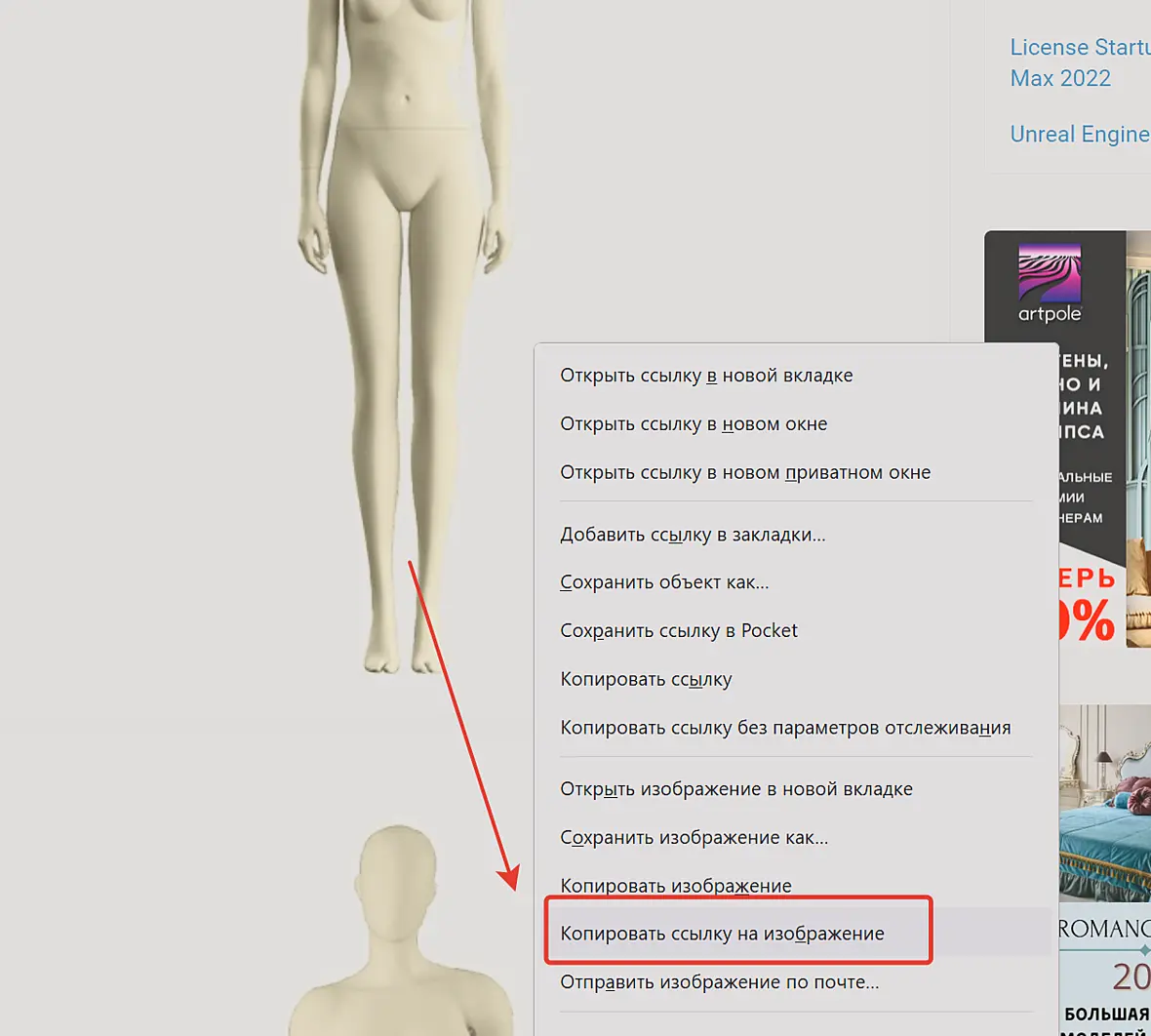This screenshot has width=1151, height=1036.
Task: Open the artpole advertisement banner
Action: [1067, 439]
